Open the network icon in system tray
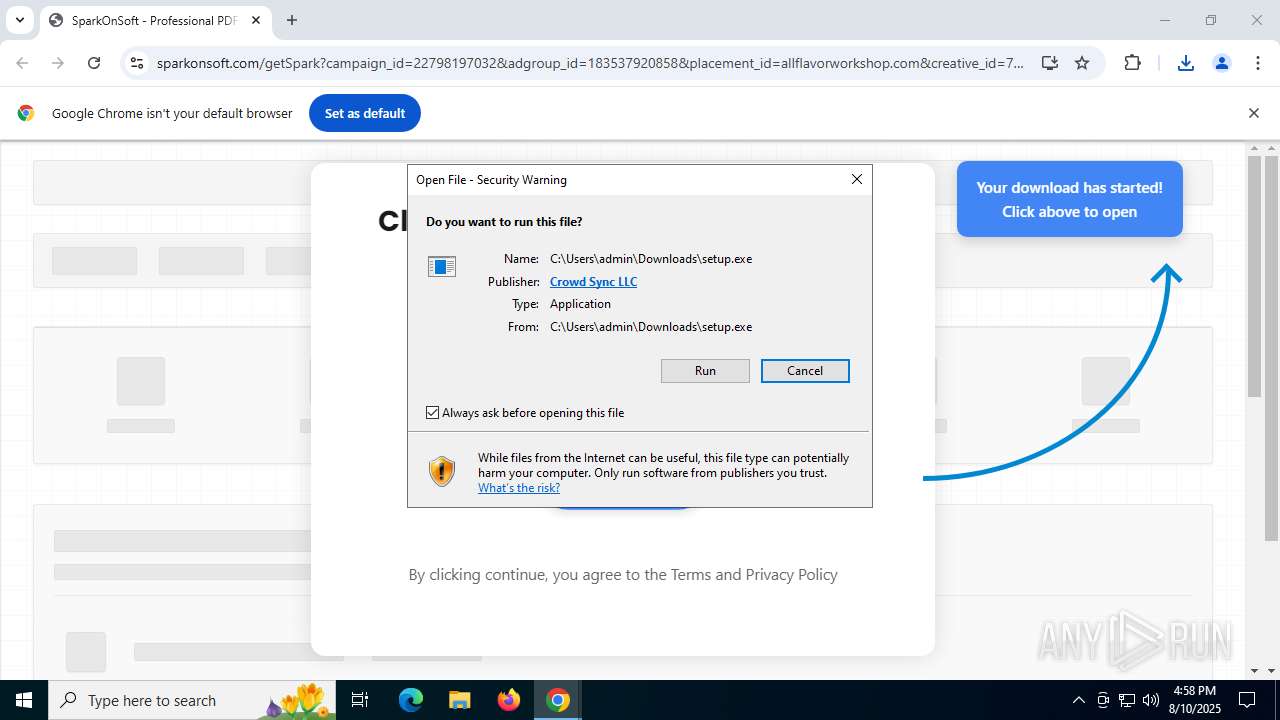This screenshot has width=1280, height=720. (1127, 700)
